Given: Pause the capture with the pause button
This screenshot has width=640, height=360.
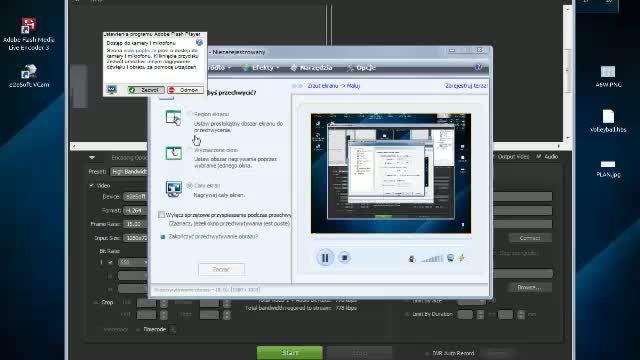Looking at the screenshot, I should pos(325,258).
